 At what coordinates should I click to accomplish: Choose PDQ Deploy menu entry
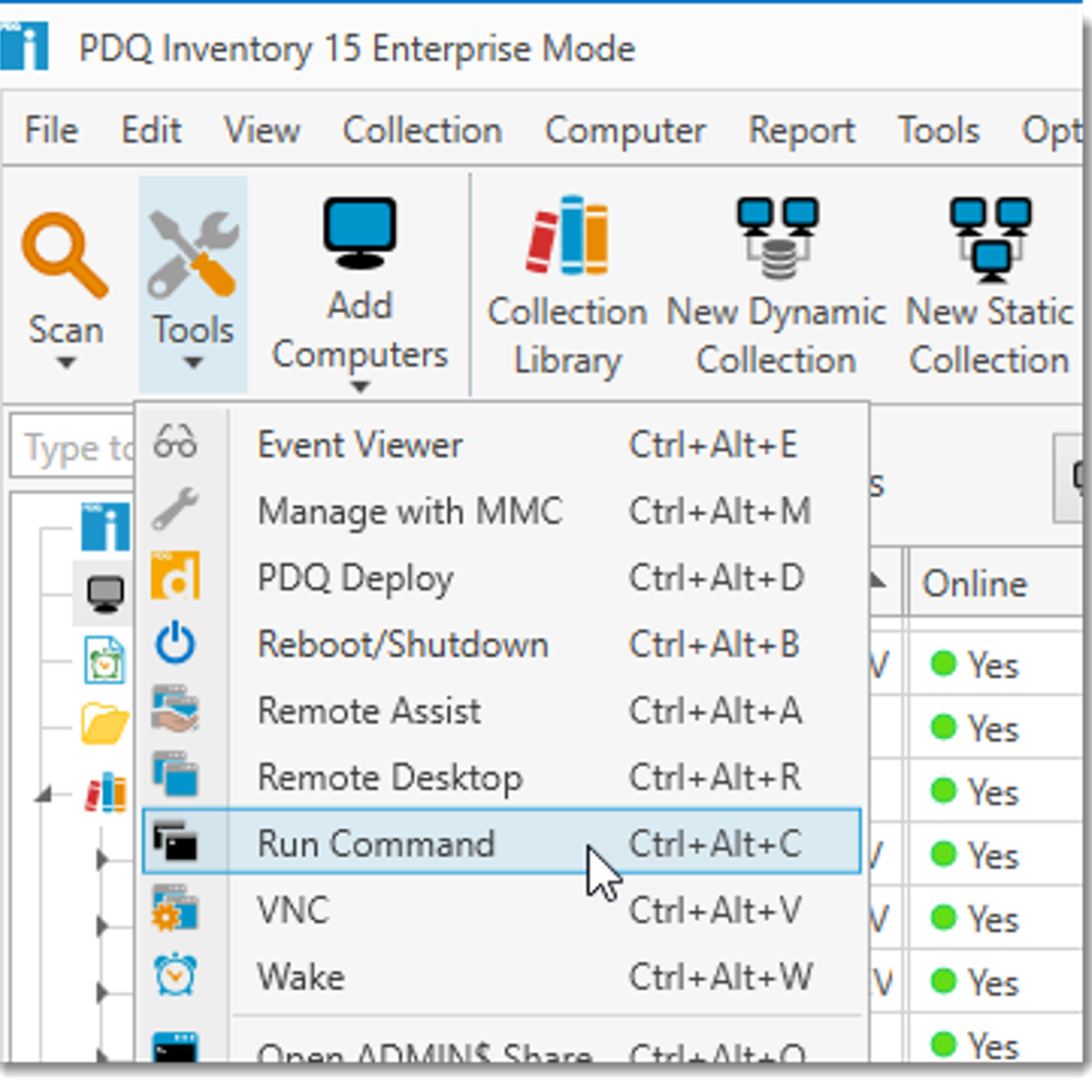coord(501,578)
